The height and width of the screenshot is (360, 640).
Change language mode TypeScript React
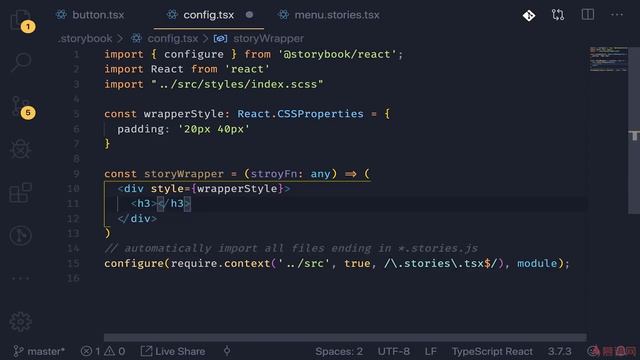tap(492, 351)
